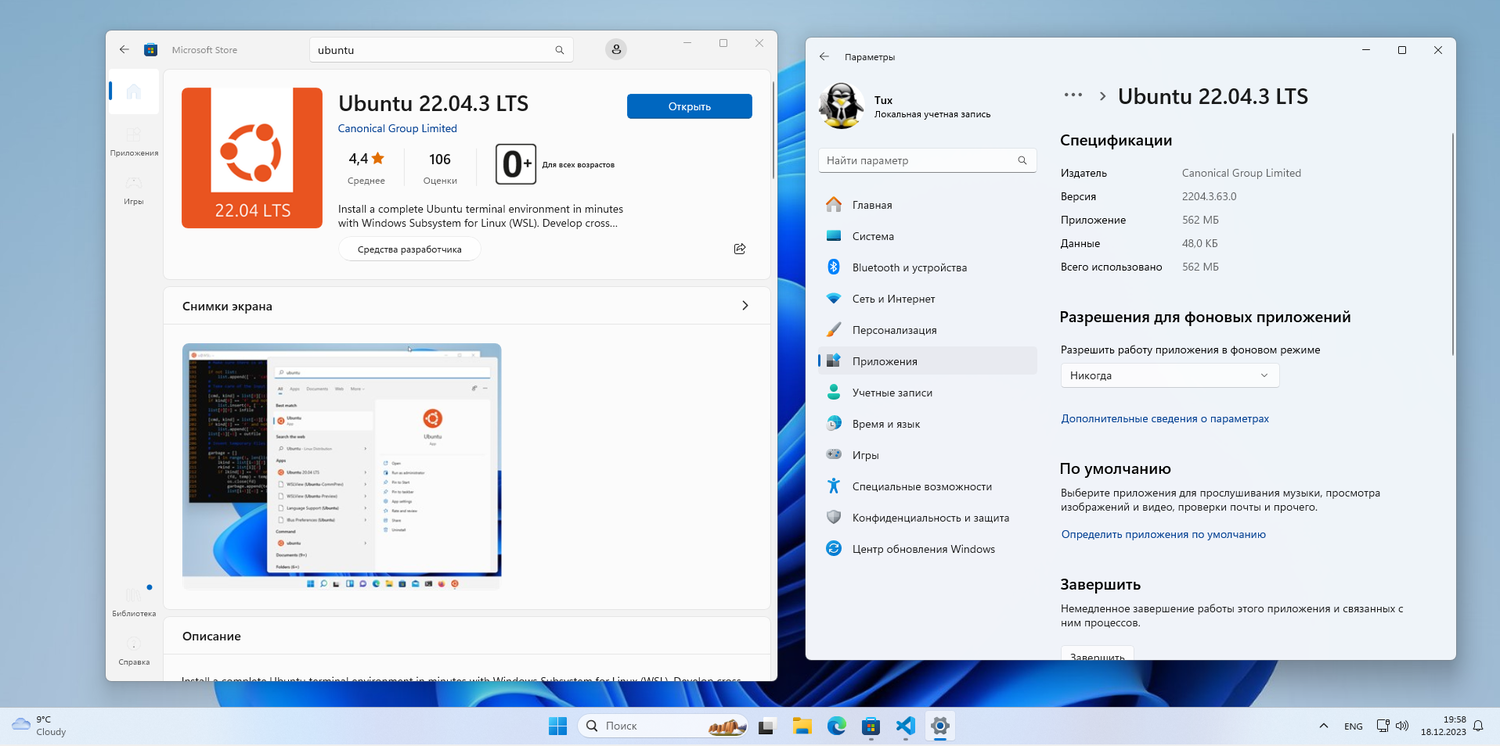
Task: Click the magnifier in Найти параметр field
Action: 1022,160
